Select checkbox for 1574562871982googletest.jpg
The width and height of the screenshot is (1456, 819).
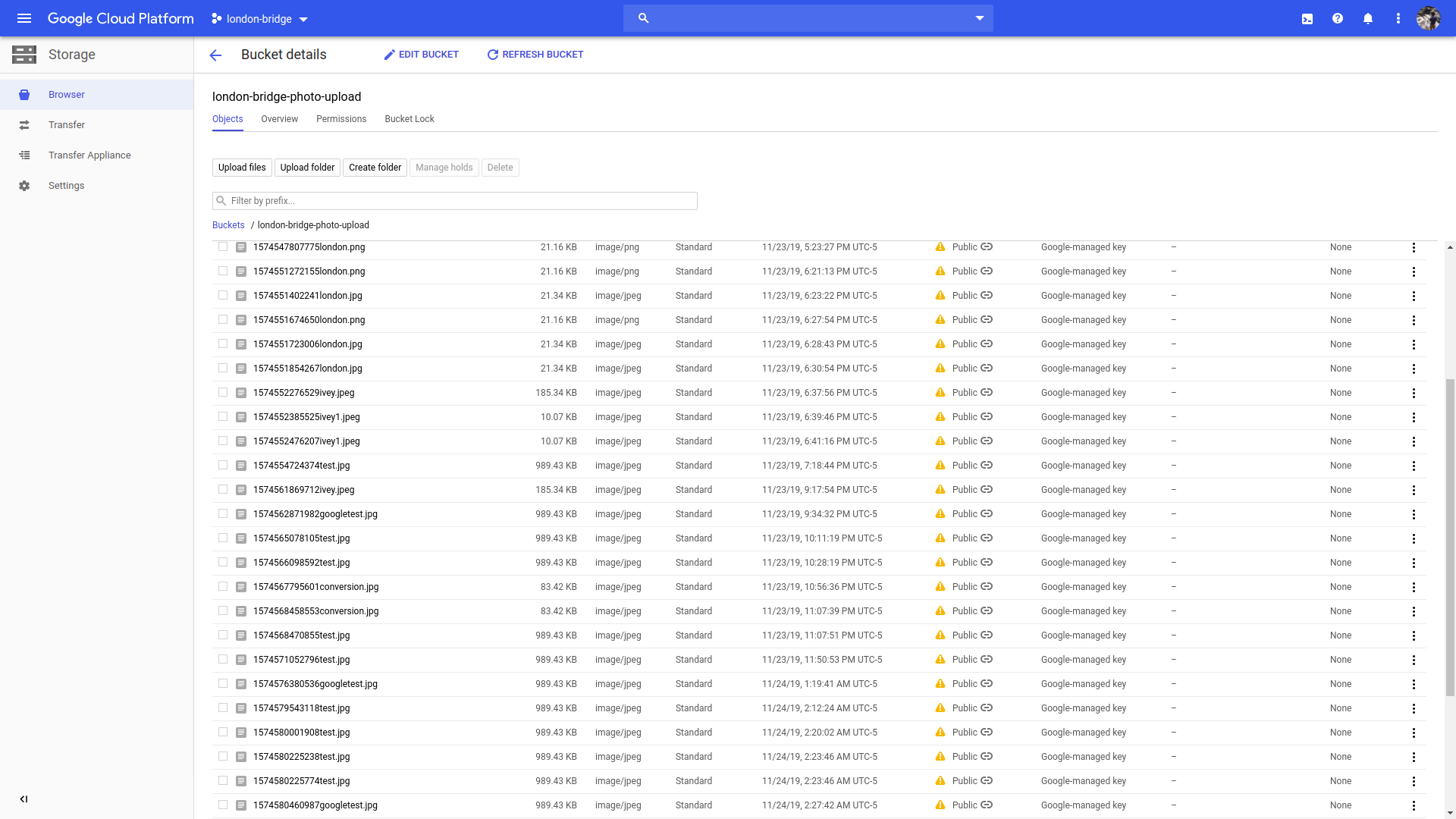tap(223, 514)
